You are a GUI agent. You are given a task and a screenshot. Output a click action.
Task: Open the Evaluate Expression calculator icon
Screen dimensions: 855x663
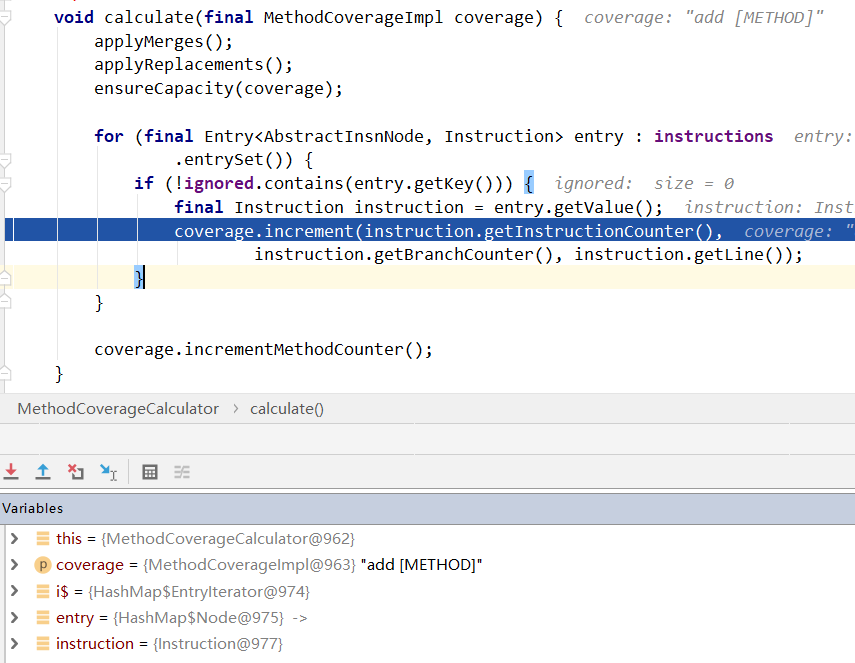150,472
